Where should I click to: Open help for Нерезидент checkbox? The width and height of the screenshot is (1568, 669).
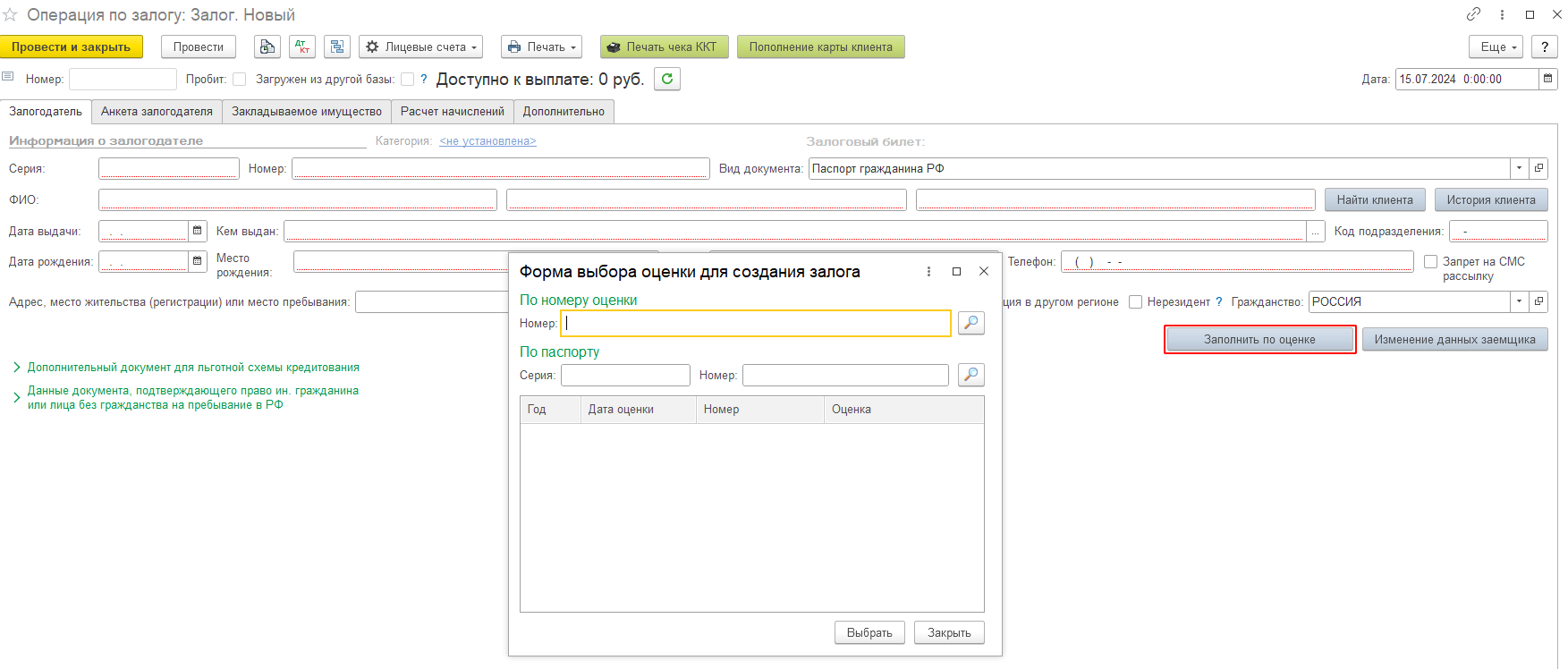[x=1218, y=301]
